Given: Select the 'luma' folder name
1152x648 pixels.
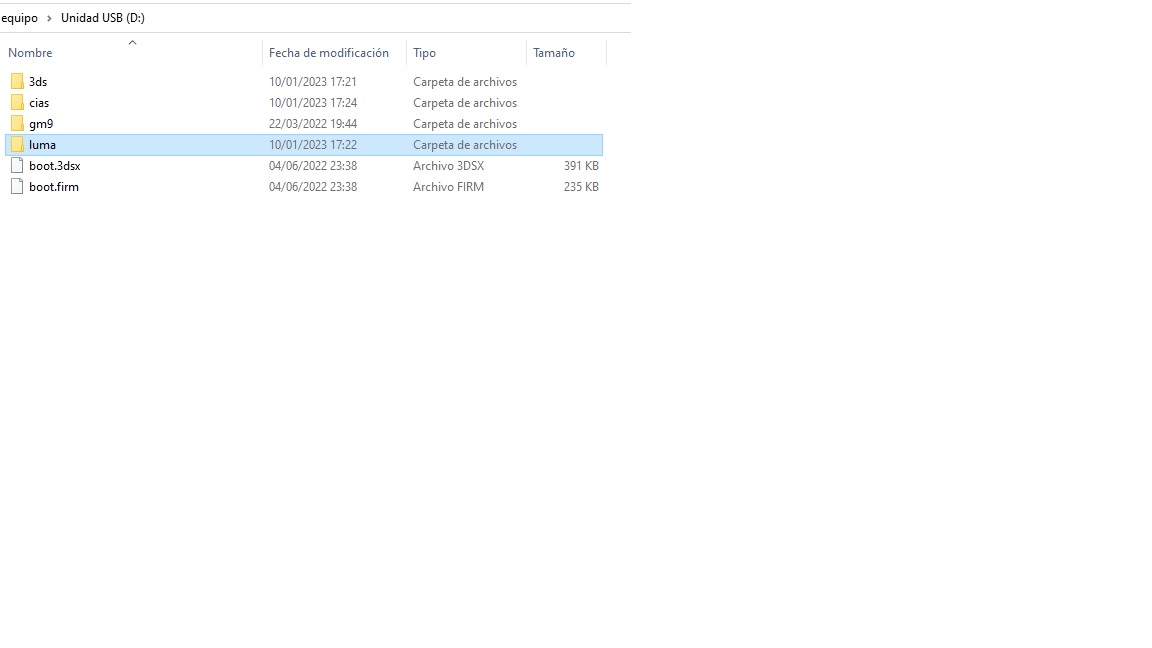Looking at the screenshot, I should (43, 145).
